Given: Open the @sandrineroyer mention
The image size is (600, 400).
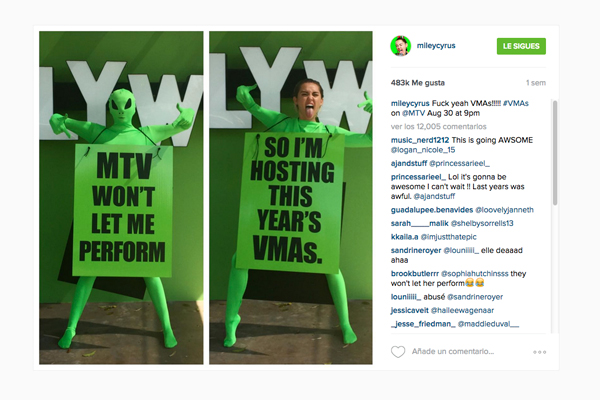Looking at the screenshot, I should tap(475, 297).
